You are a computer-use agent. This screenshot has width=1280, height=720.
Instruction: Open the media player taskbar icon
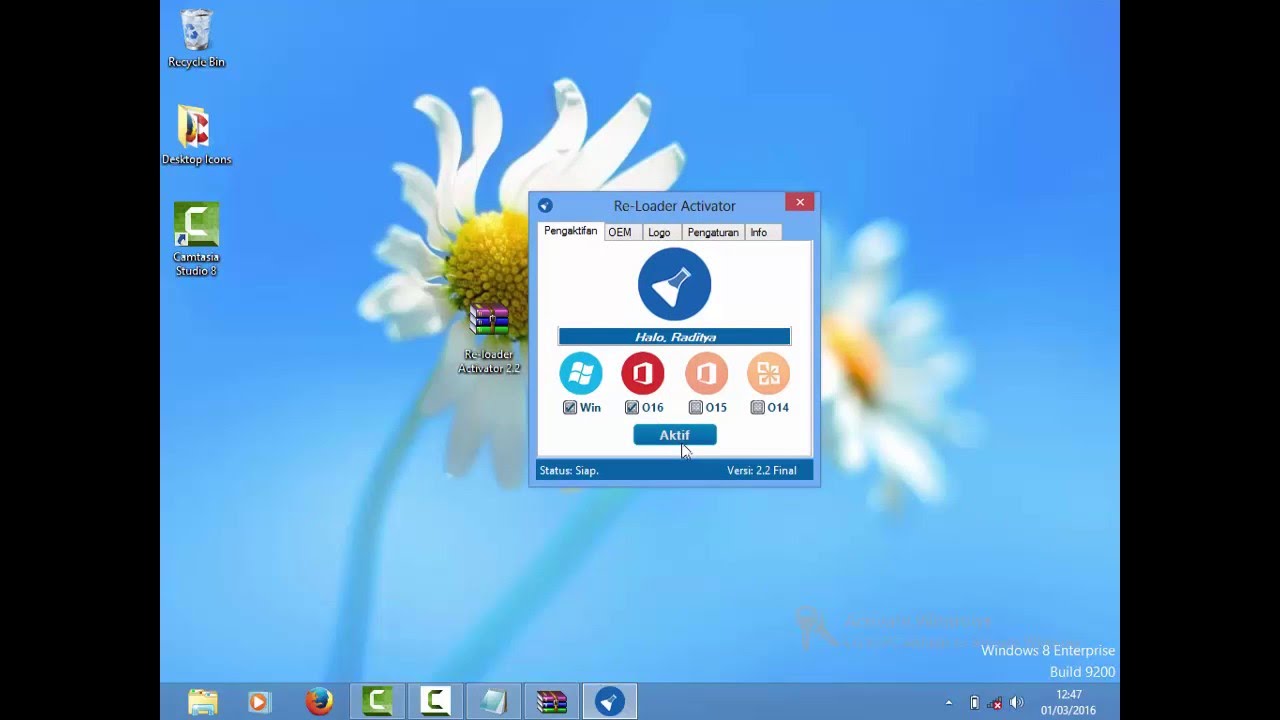pyautogui.click(x=259, y=702)
